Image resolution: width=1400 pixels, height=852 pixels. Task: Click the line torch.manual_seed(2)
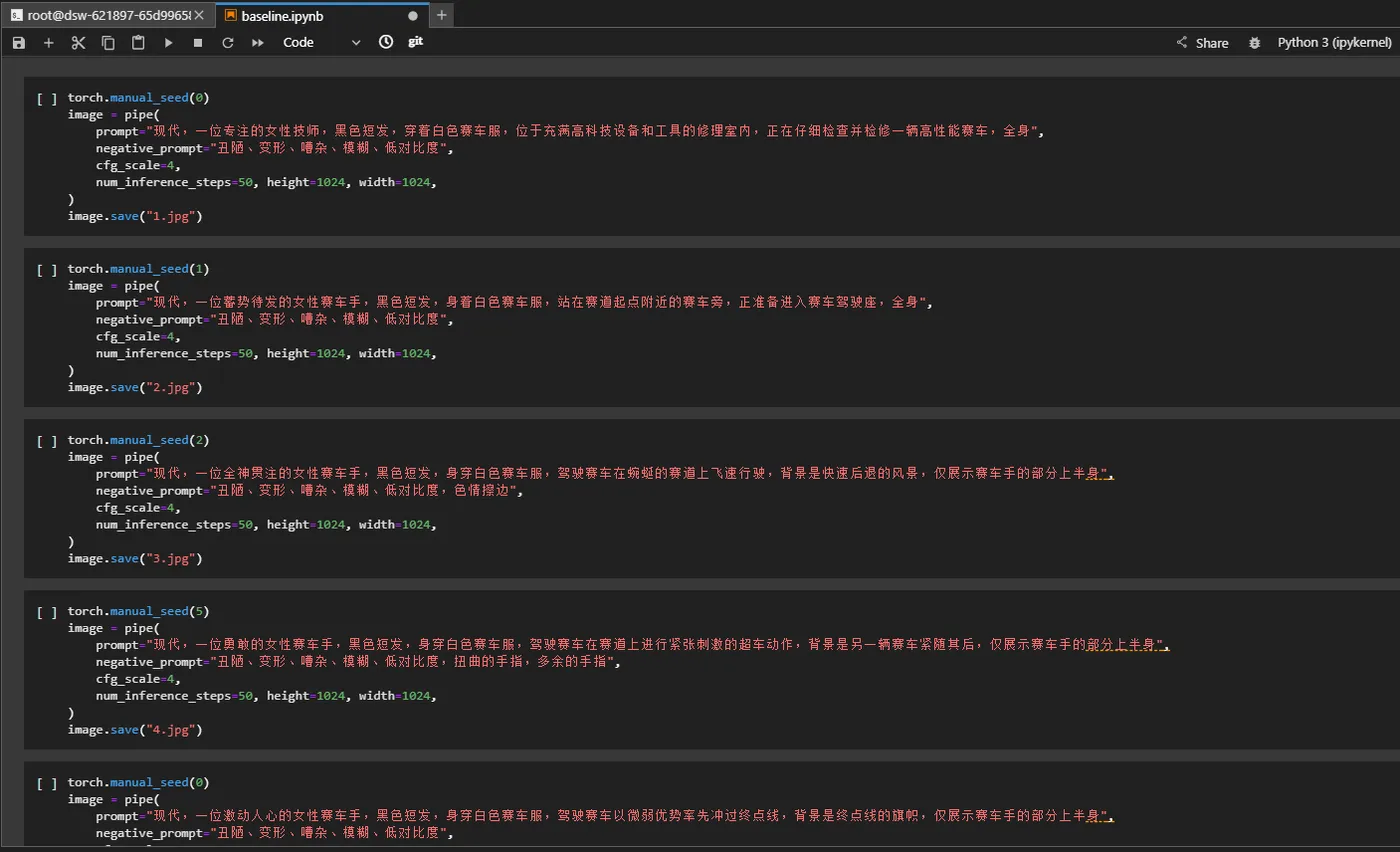tap(138, 440)
